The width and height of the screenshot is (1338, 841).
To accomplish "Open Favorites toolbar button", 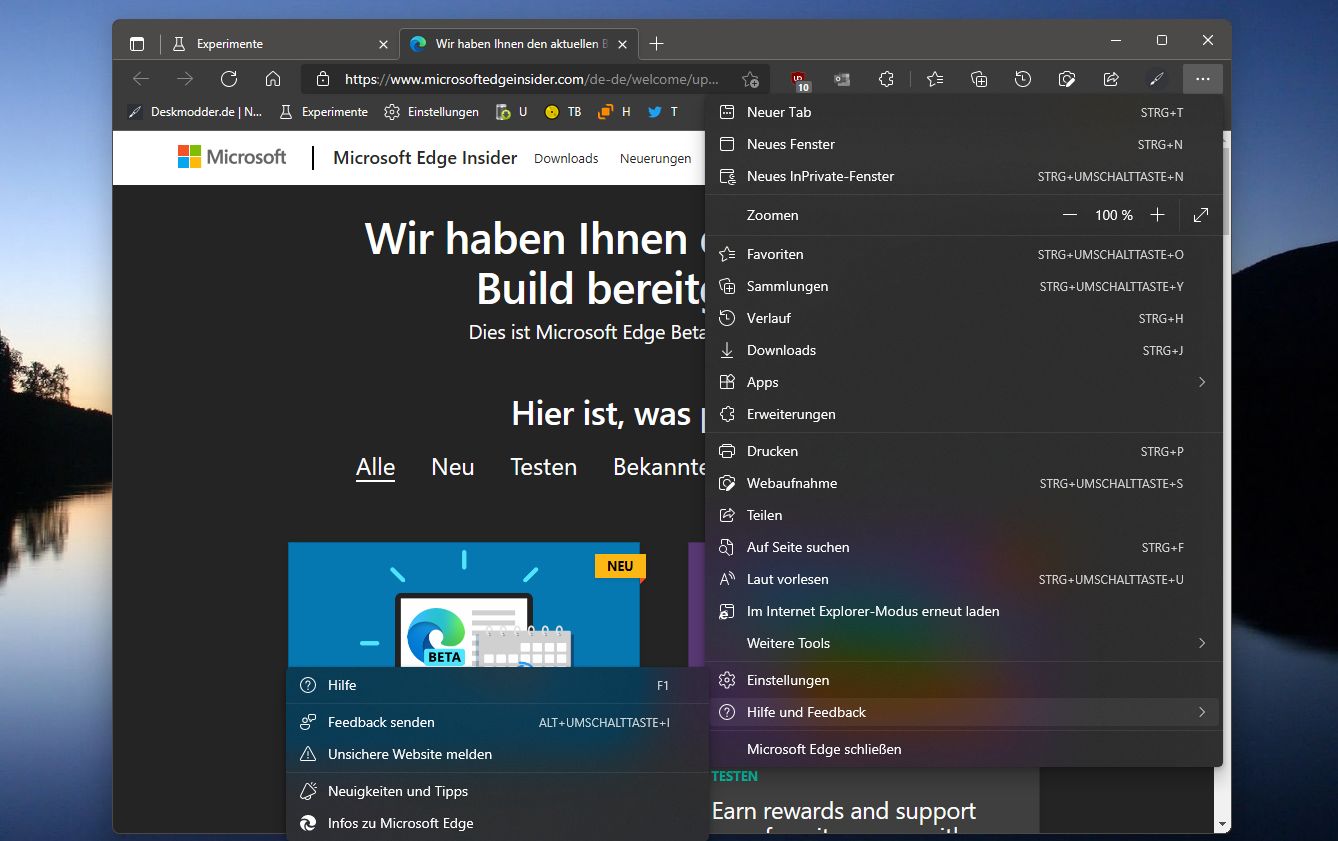I will (x=935, y=79).
